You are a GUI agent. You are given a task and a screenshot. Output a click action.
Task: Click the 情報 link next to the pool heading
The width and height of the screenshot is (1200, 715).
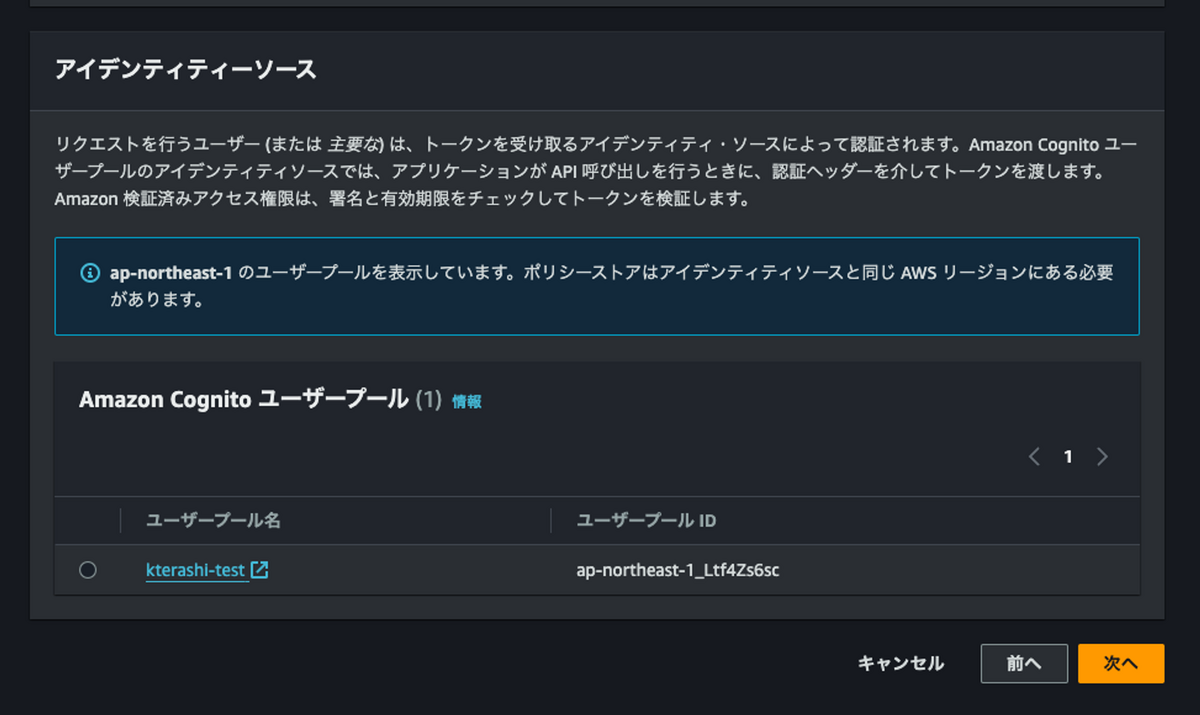[x=466, y=400]
